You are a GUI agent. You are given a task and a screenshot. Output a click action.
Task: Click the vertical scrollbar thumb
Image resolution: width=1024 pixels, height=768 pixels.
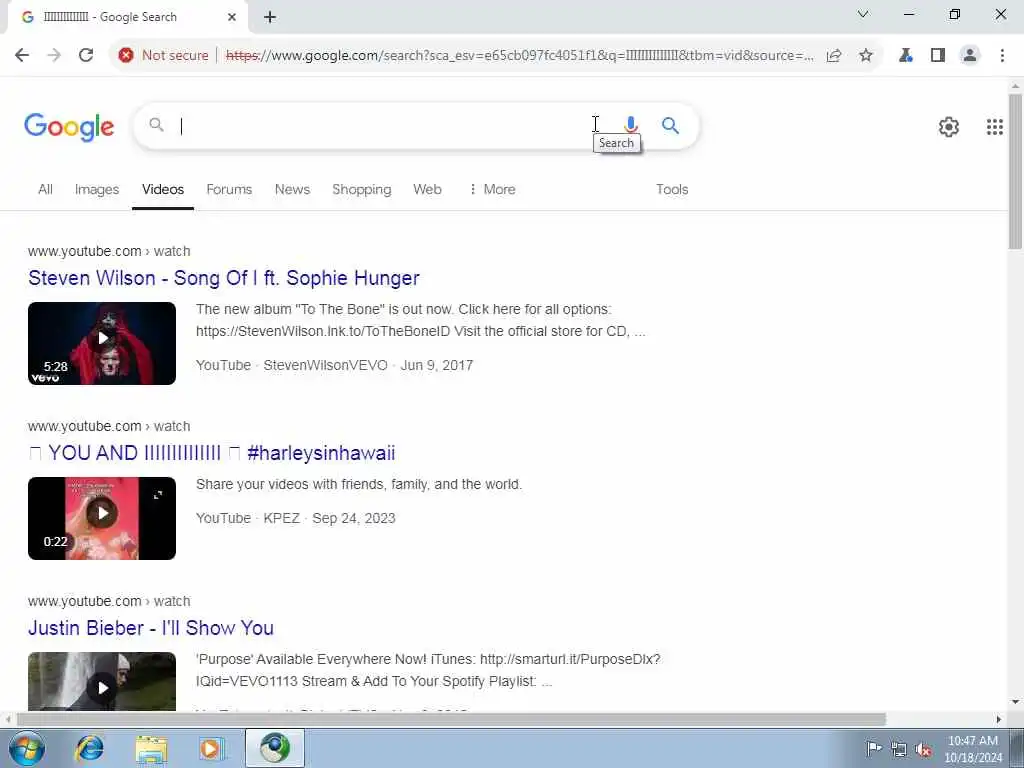pos(1015,171)
